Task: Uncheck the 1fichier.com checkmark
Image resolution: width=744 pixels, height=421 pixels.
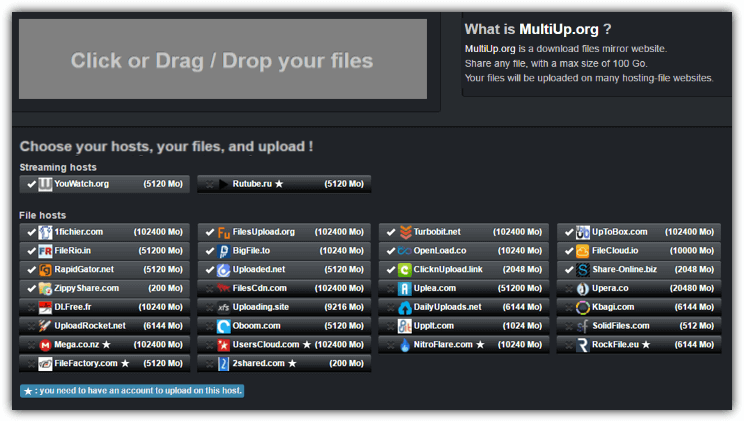Action: [x=31, y=232]
